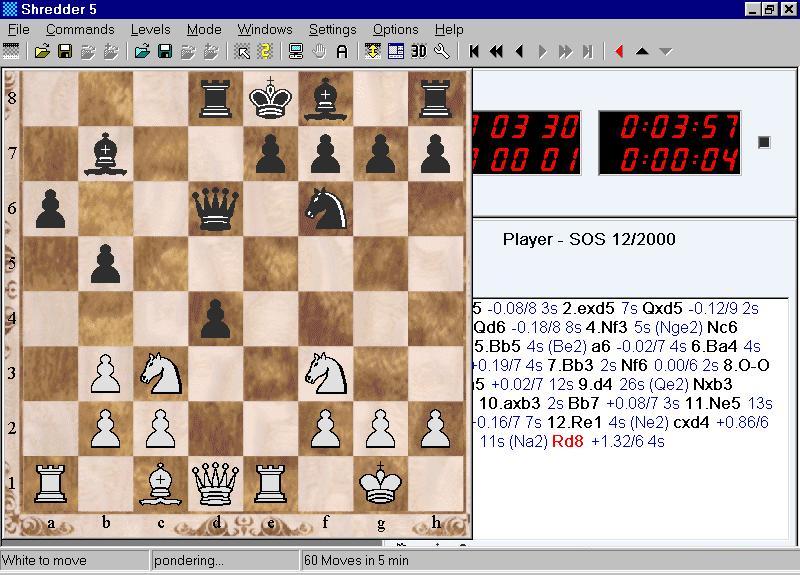800x575 pixels.
Task: Click the first yellow open folder icon
Action: (42, 51)
